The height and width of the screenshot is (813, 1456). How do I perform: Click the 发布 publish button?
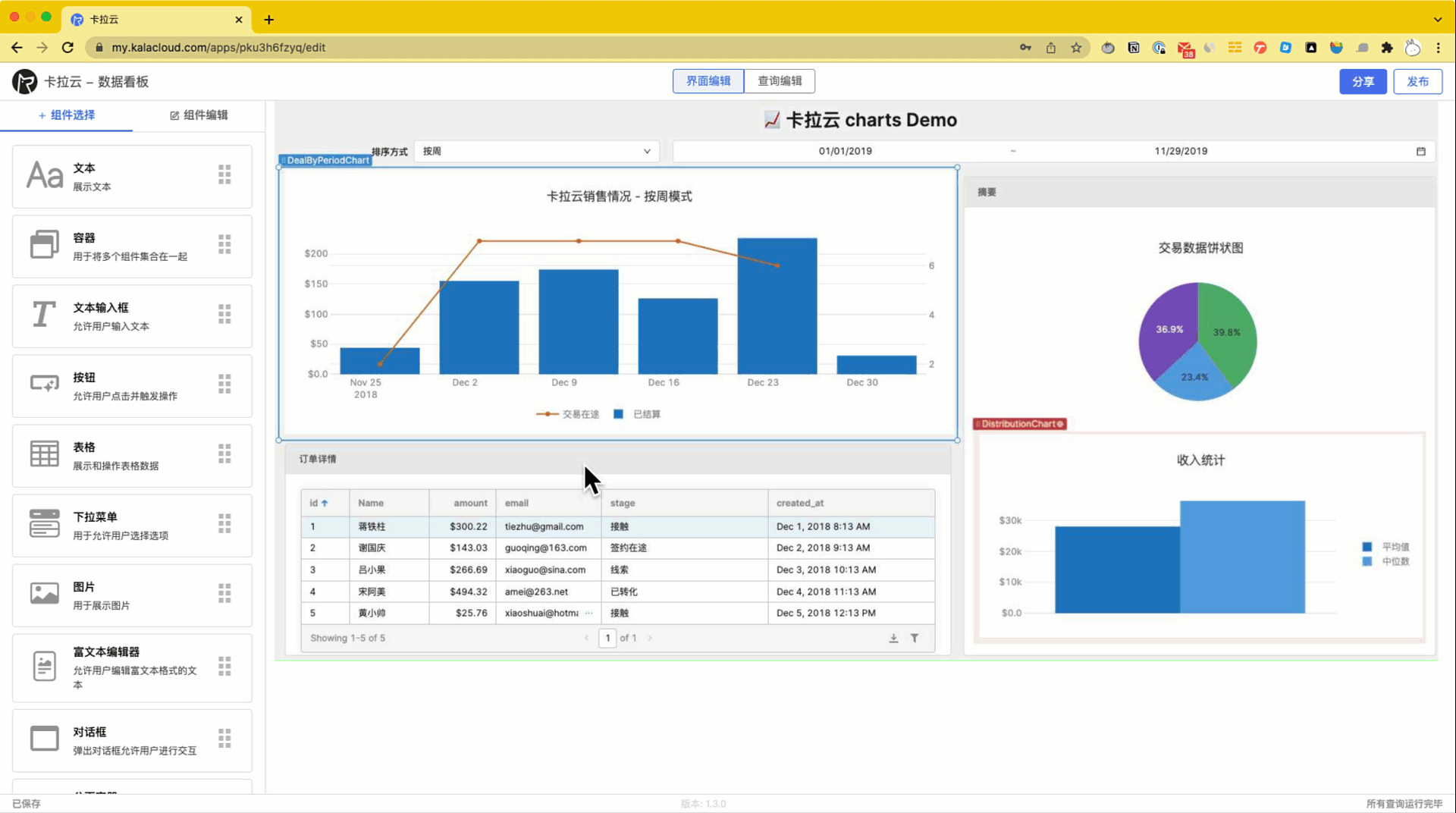[x=1417, y=81]
